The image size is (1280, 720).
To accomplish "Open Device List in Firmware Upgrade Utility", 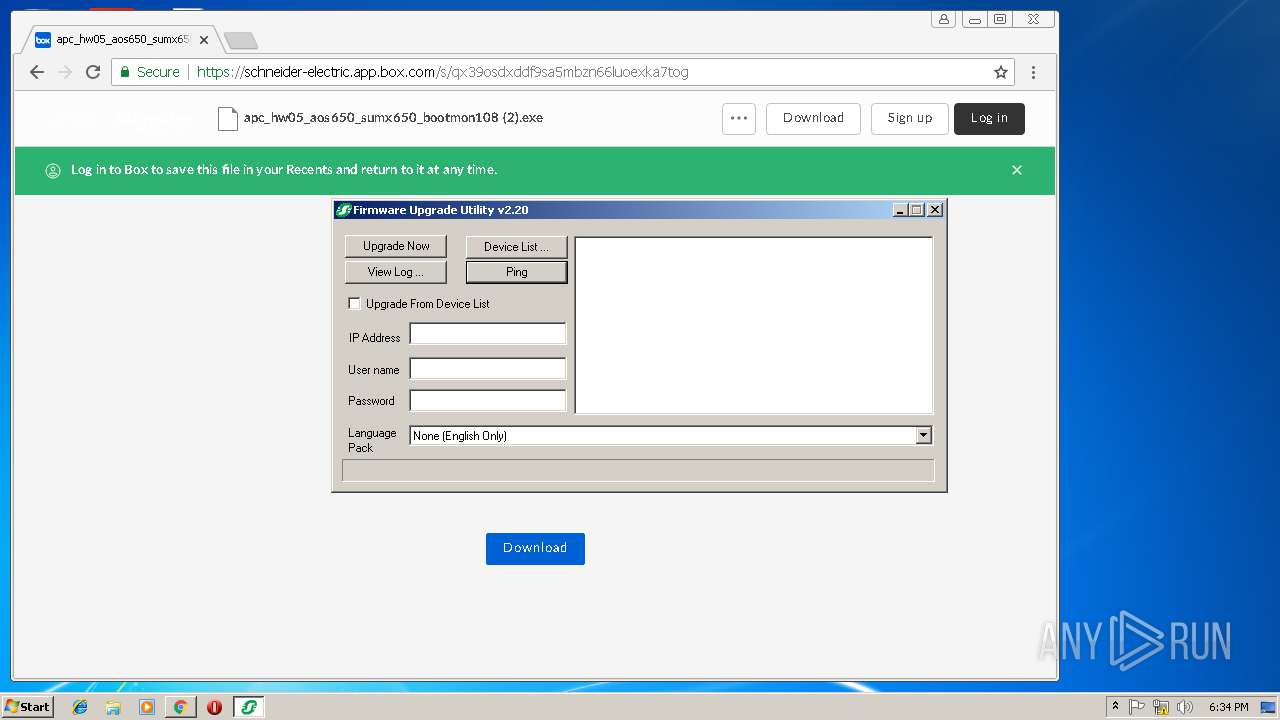I will coord(516,246).
